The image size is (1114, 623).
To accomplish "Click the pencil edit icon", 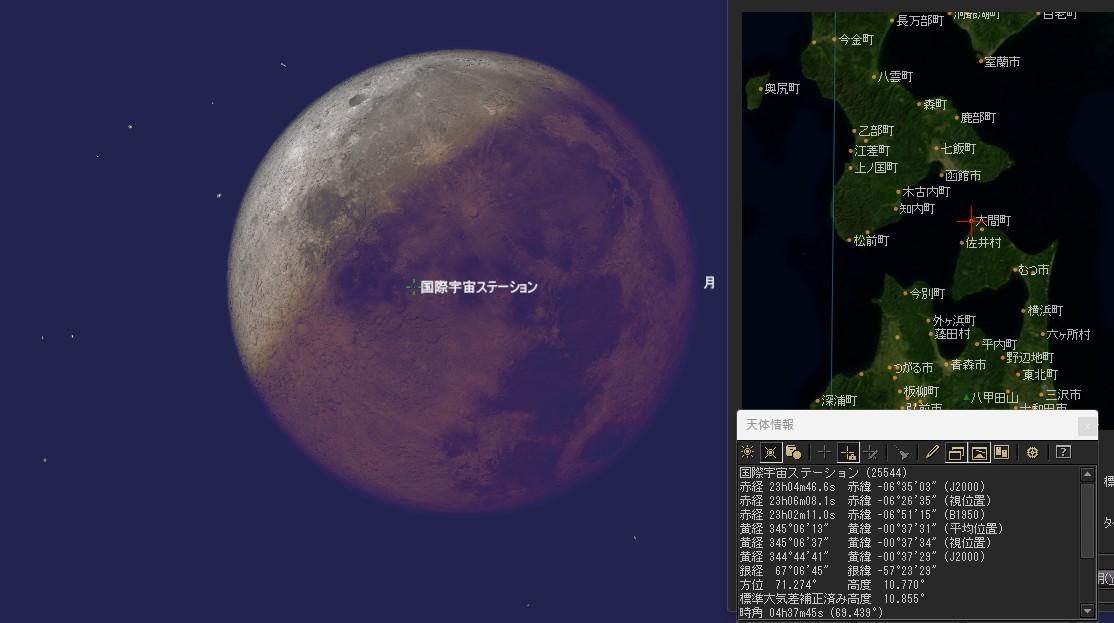I will 932,452.
